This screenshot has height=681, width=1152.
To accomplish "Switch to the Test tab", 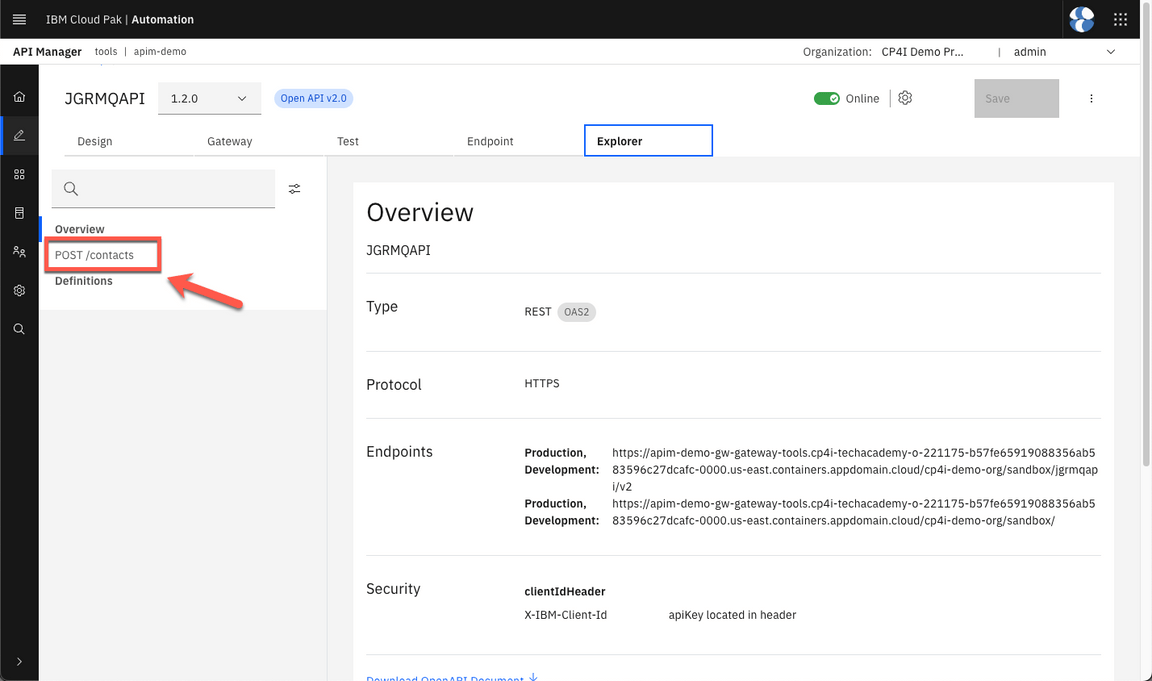I will coord(348,141).
